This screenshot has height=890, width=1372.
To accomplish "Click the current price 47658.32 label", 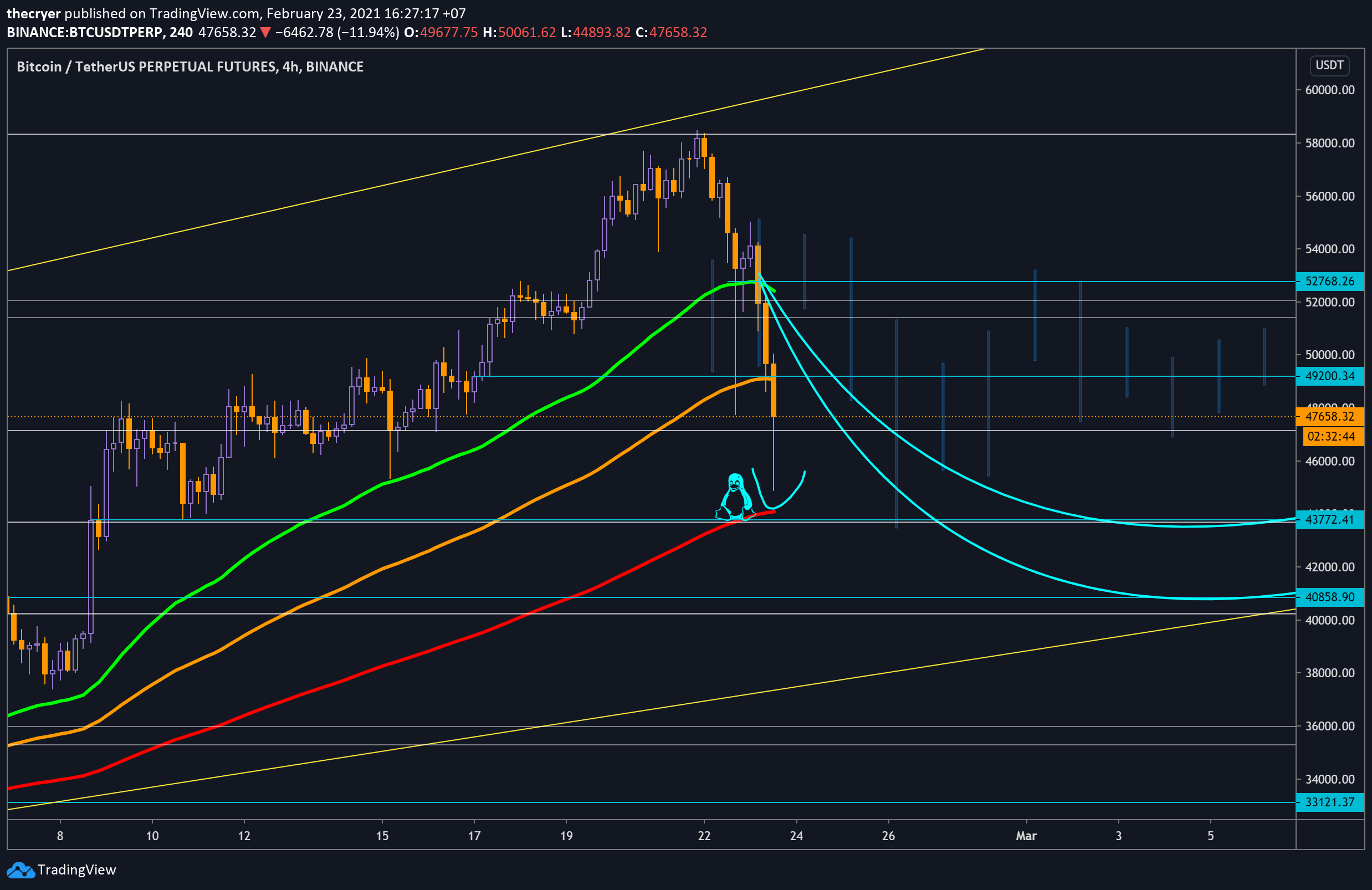I will click(x=1329, y=416).
